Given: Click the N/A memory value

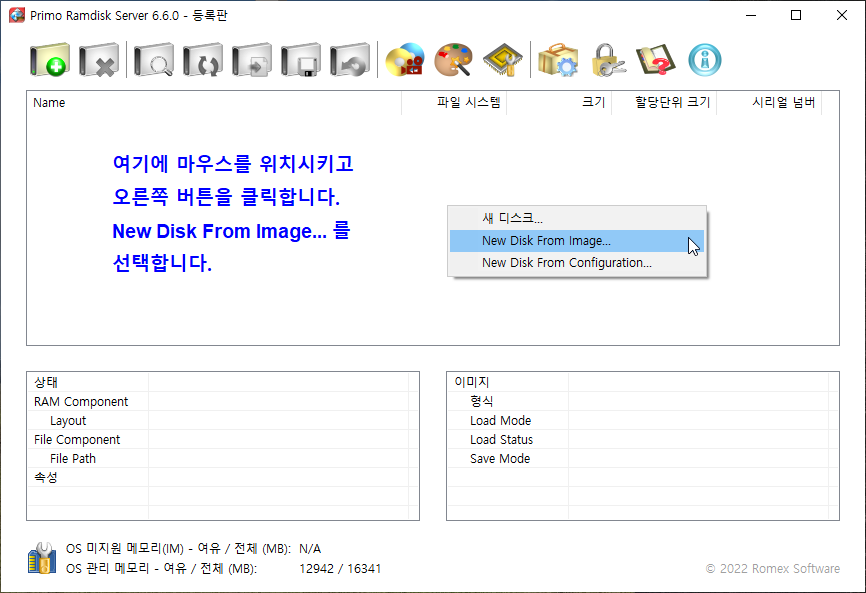Looking at the screenshot, I should (310, 549).
